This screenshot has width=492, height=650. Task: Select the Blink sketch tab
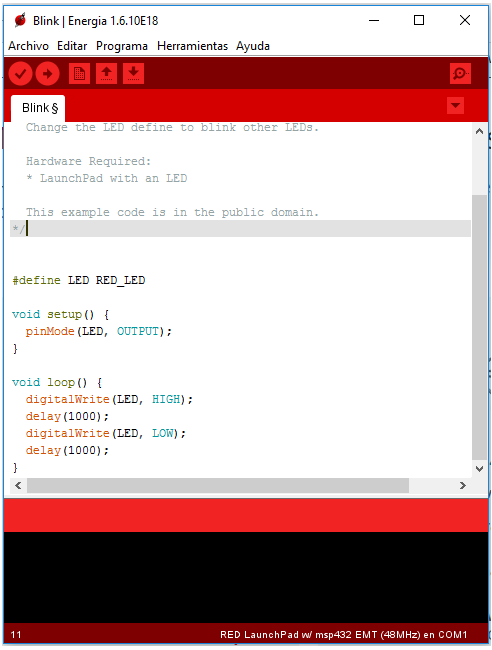38,108
